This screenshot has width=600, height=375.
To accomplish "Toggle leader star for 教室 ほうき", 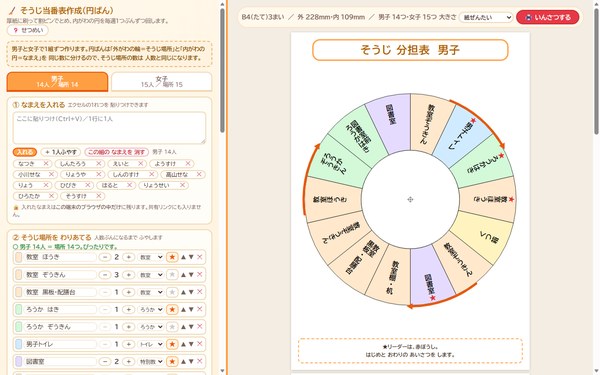I will (172, 257).
